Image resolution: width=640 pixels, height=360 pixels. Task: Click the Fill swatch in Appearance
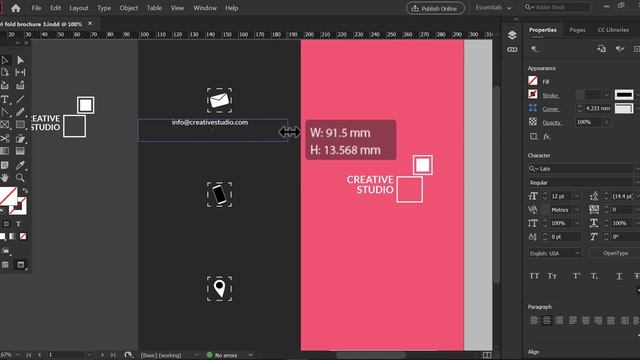coord(533,81)
